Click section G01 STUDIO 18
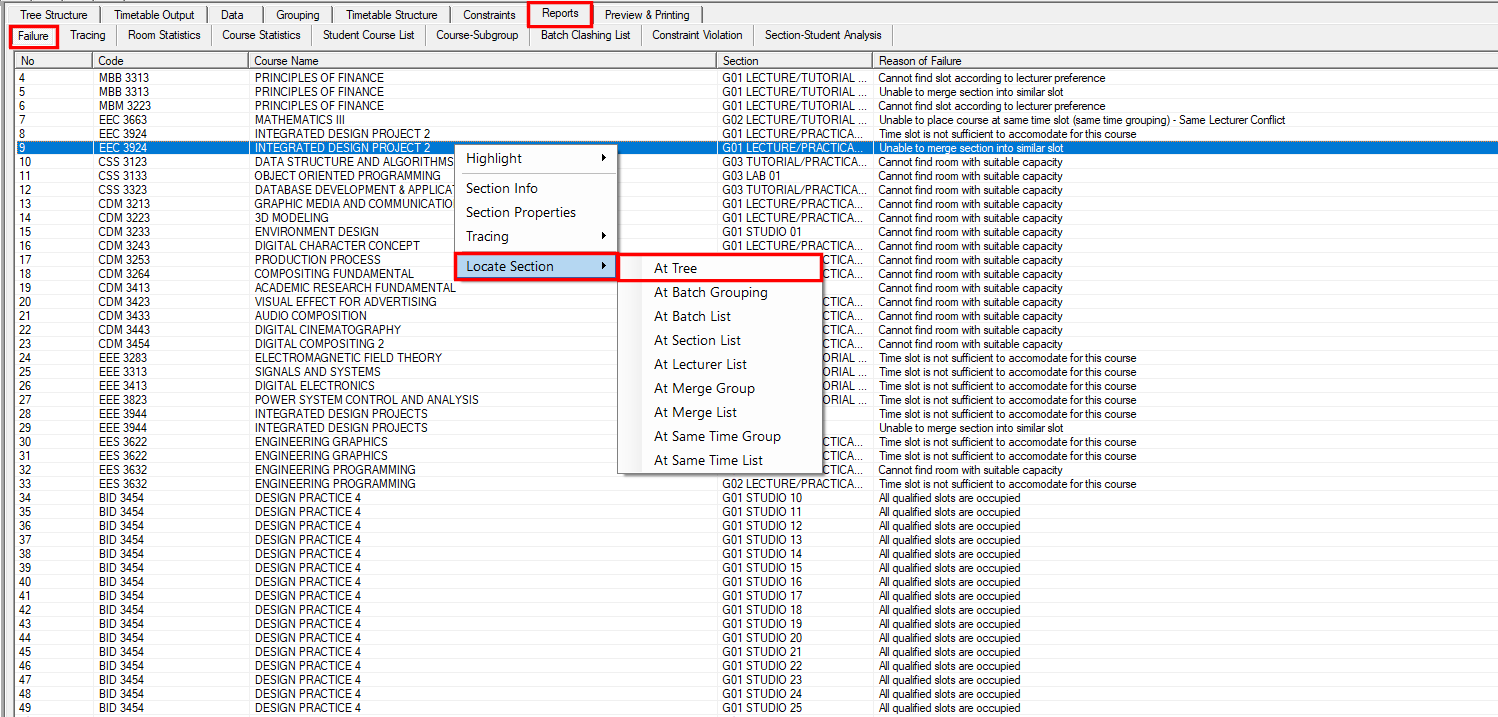 [762, 610]
